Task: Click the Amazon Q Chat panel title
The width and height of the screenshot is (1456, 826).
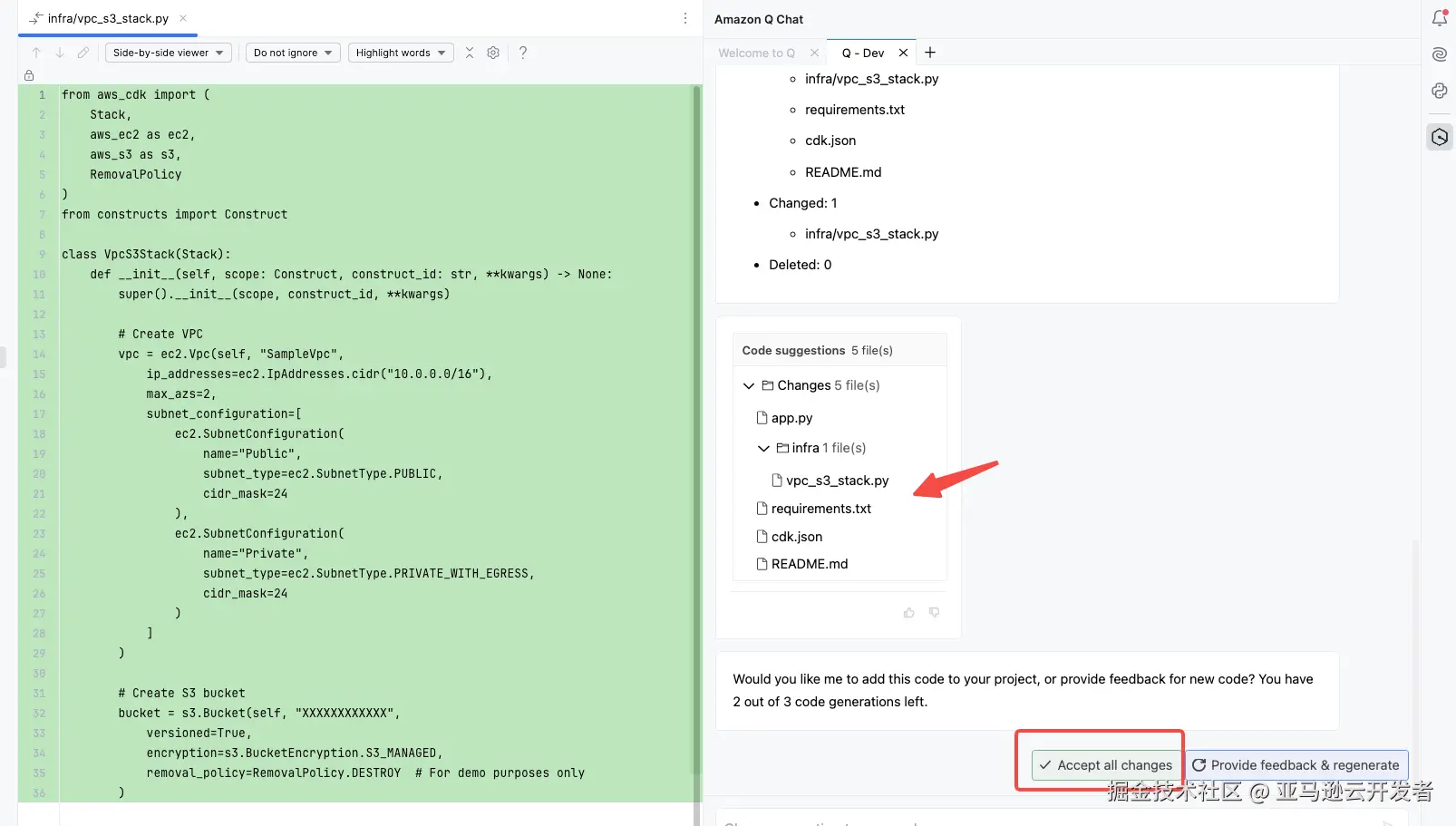Action: pyautogui.click(x=759, y=19)
